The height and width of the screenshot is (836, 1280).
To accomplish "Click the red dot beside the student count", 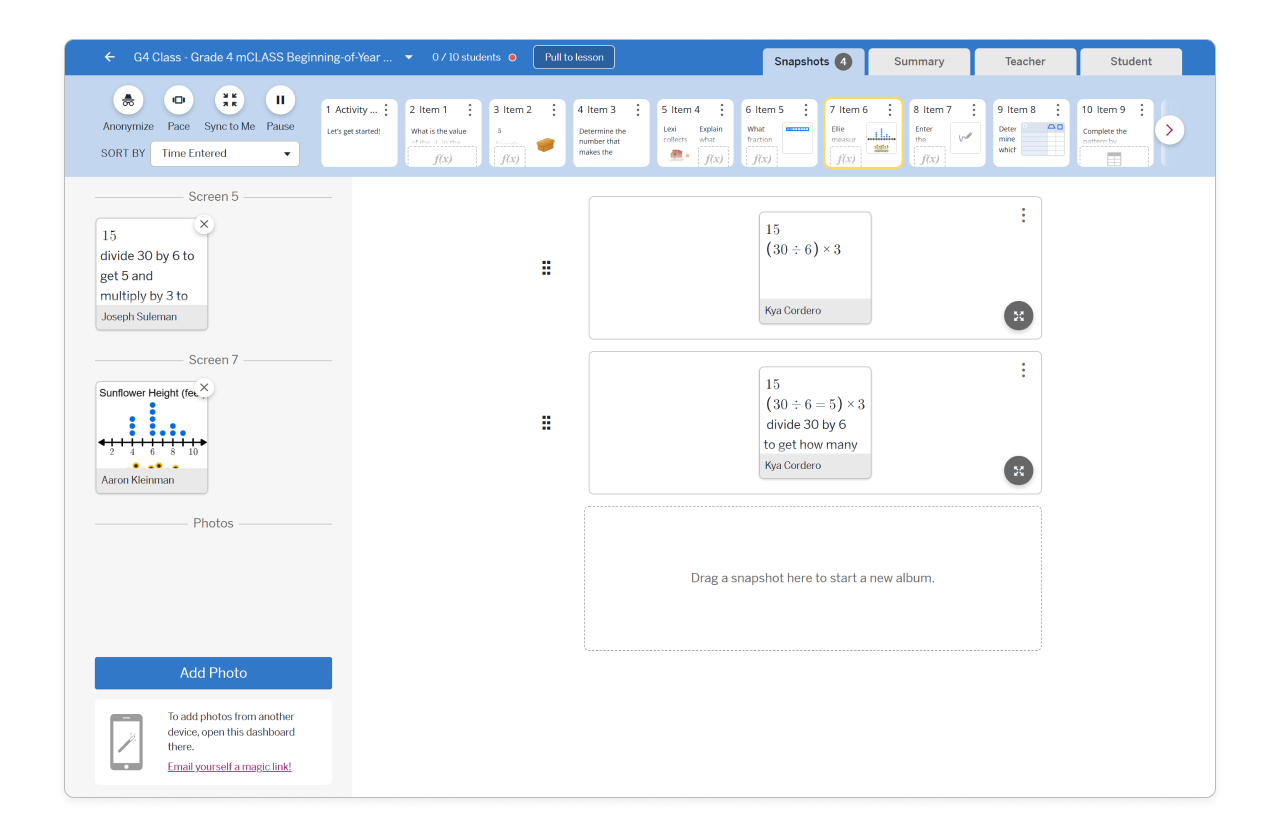I will click(512, 57).
